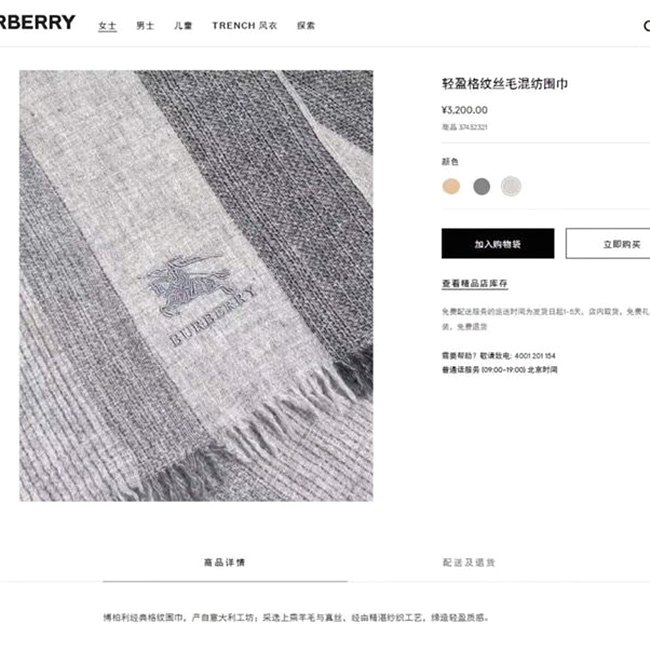Click the grey scarf product image
The image size is (650, 650).
click(x=196, y=286)
